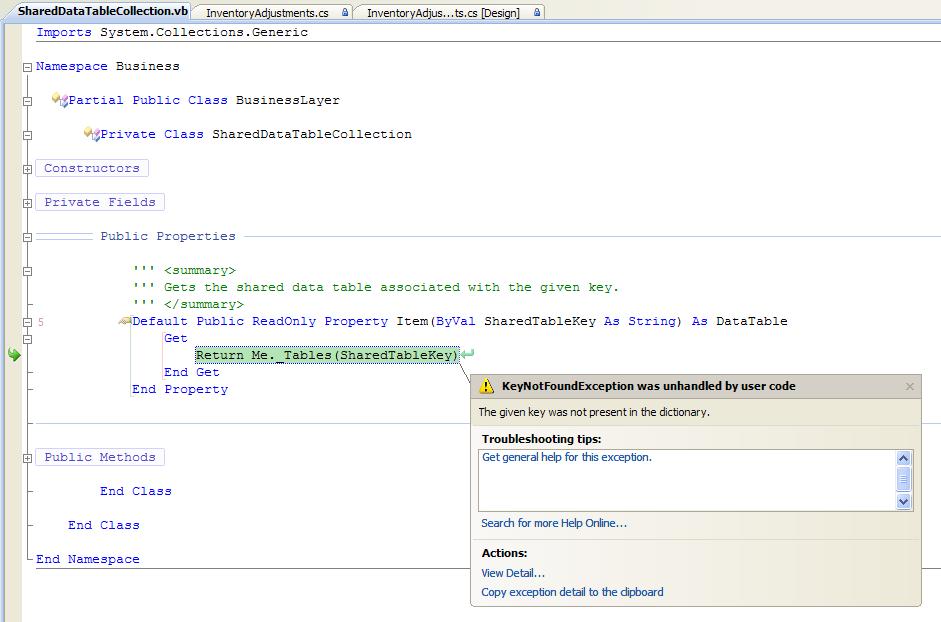Expand the Public Methods region

pyautogui.click(x=27, y=458)
